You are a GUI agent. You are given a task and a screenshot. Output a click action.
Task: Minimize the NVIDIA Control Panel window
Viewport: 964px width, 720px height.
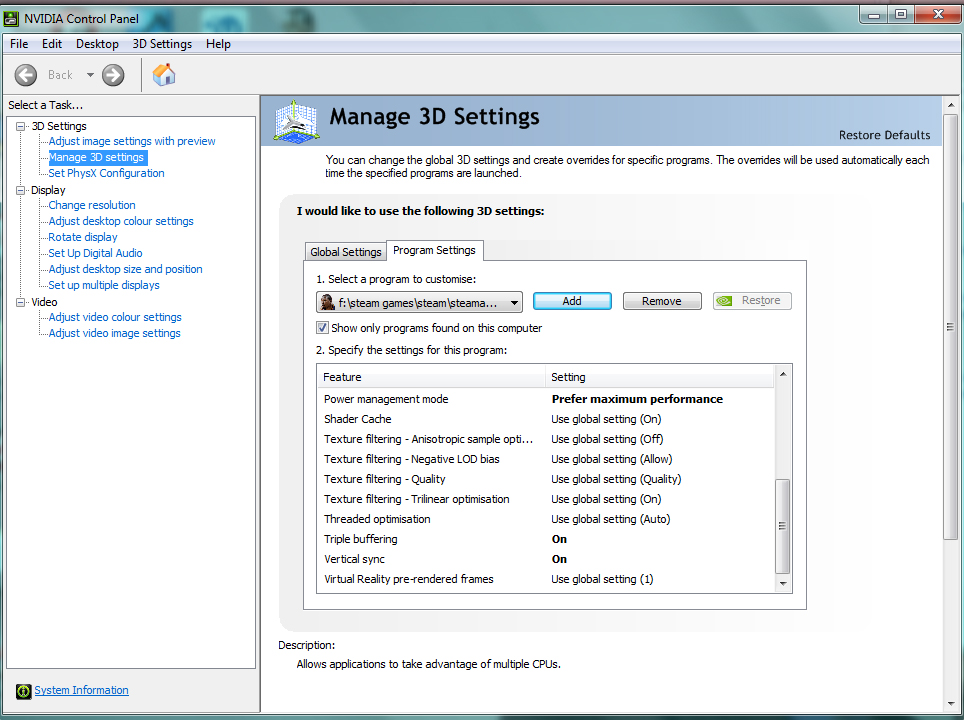[874, 15]
